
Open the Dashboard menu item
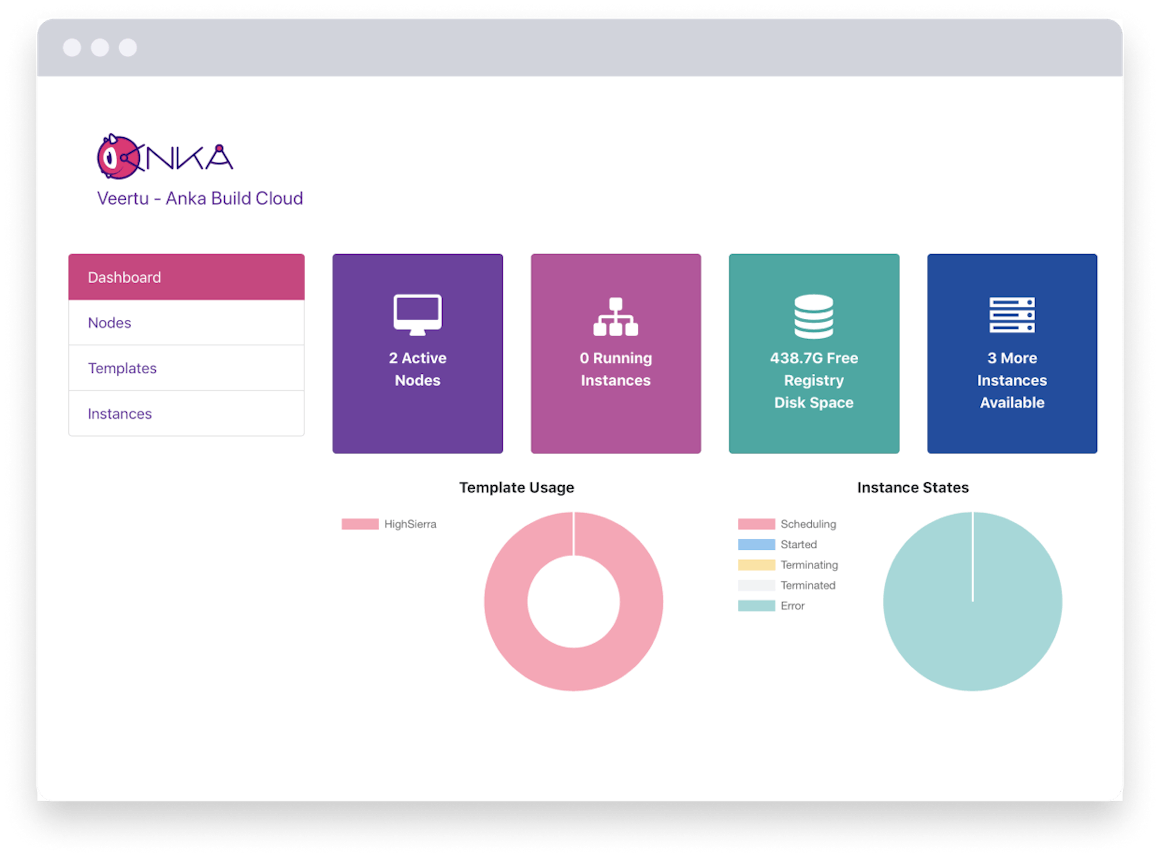(186, 277)
